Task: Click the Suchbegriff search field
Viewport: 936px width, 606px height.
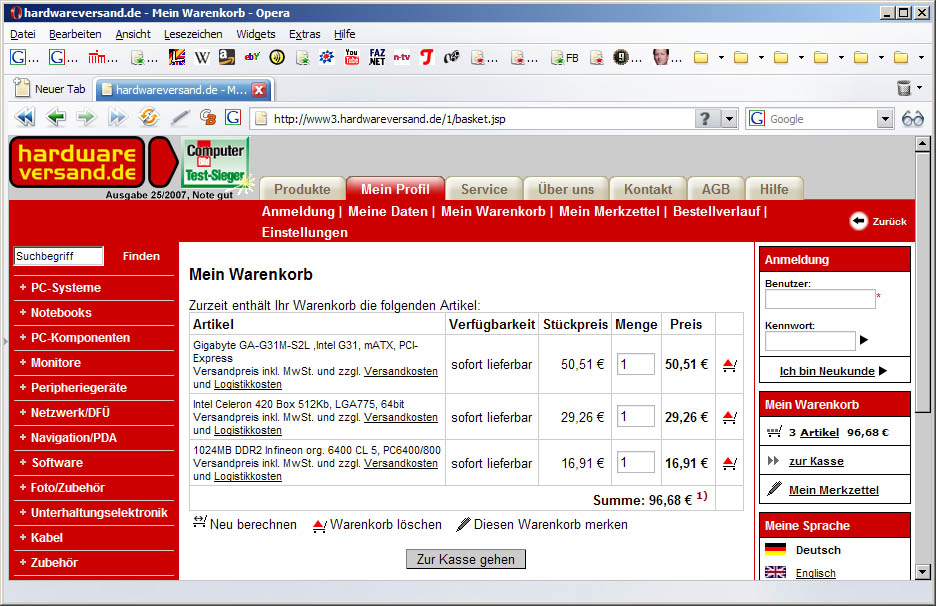Action: click(x=58, y=256)
